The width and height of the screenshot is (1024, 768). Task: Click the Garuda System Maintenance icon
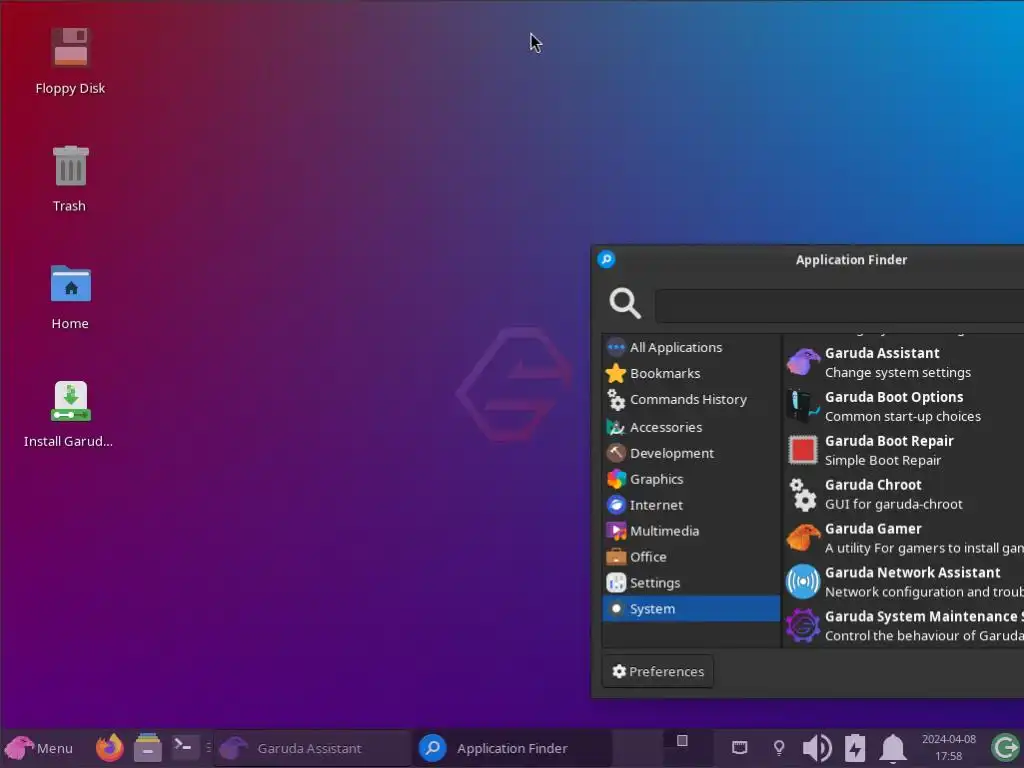pos(803,625)
